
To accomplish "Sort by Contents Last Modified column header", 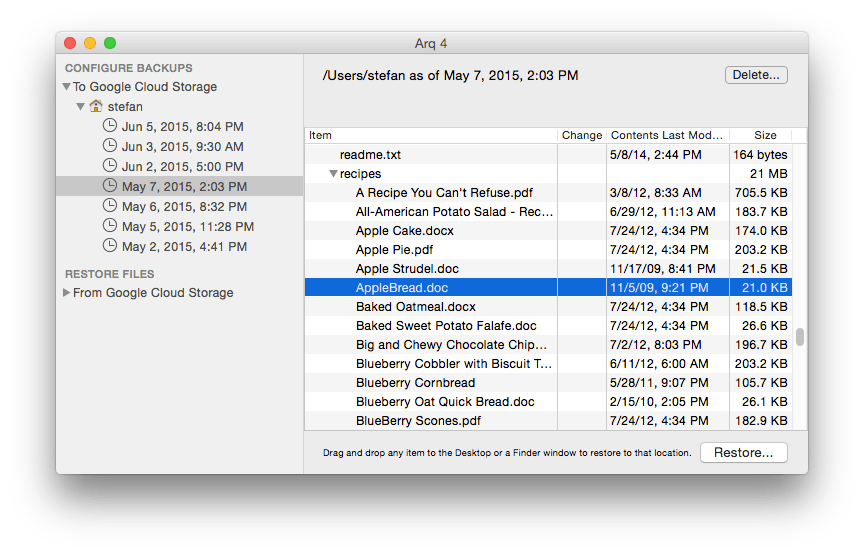I will tap(666, 135).
